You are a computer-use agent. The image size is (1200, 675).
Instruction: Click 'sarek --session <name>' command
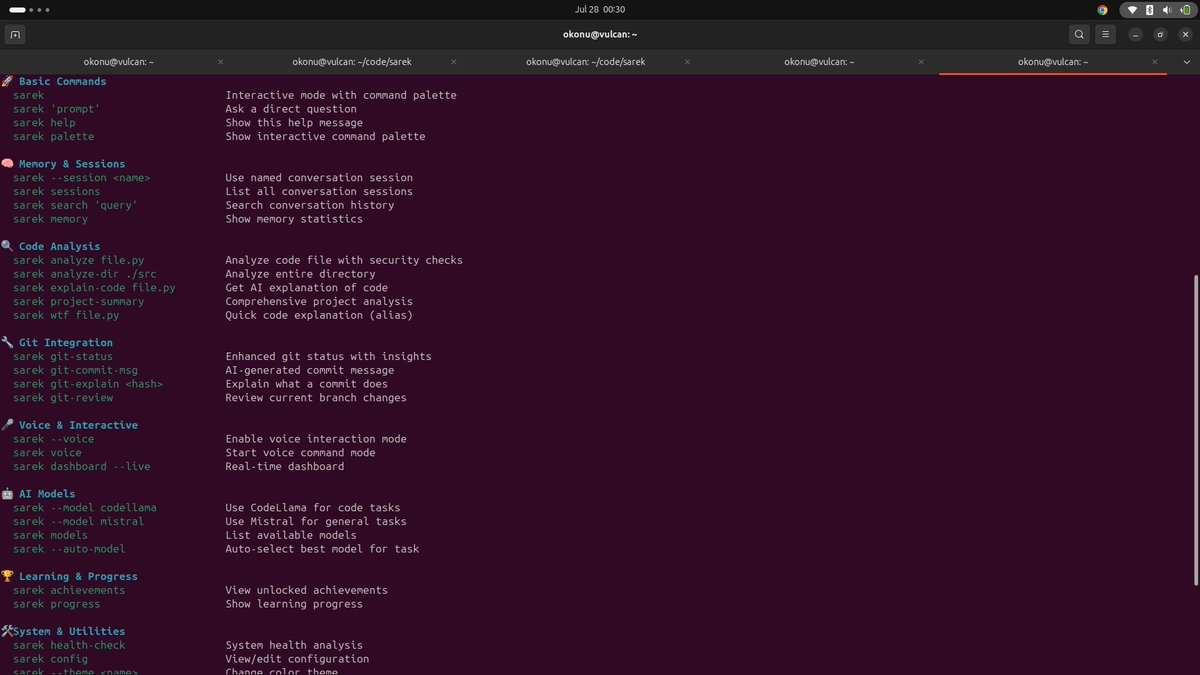click(81, 178)
